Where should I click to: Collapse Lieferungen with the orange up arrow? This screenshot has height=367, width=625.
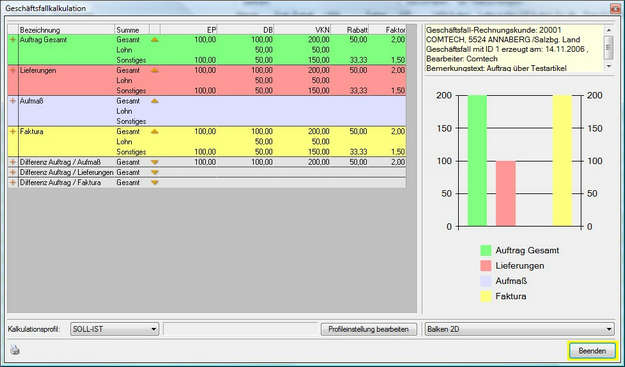155,71
